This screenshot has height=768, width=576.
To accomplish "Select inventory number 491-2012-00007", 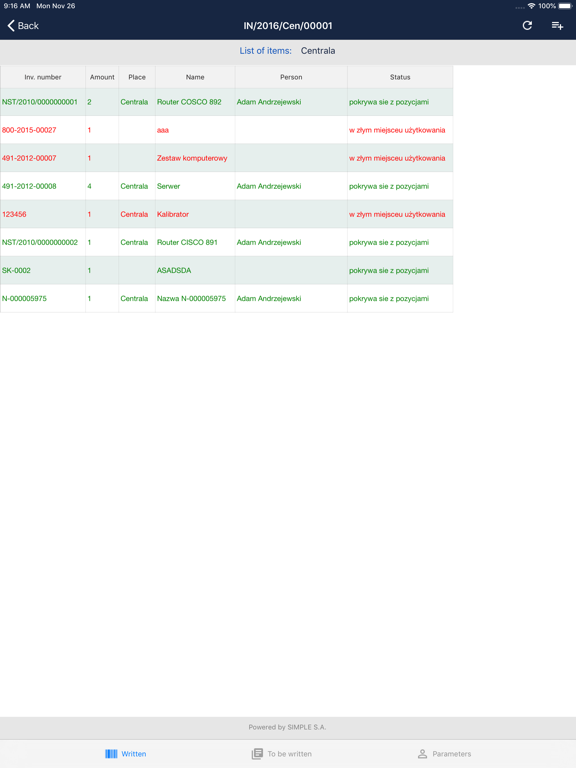I will coord(29,158).
